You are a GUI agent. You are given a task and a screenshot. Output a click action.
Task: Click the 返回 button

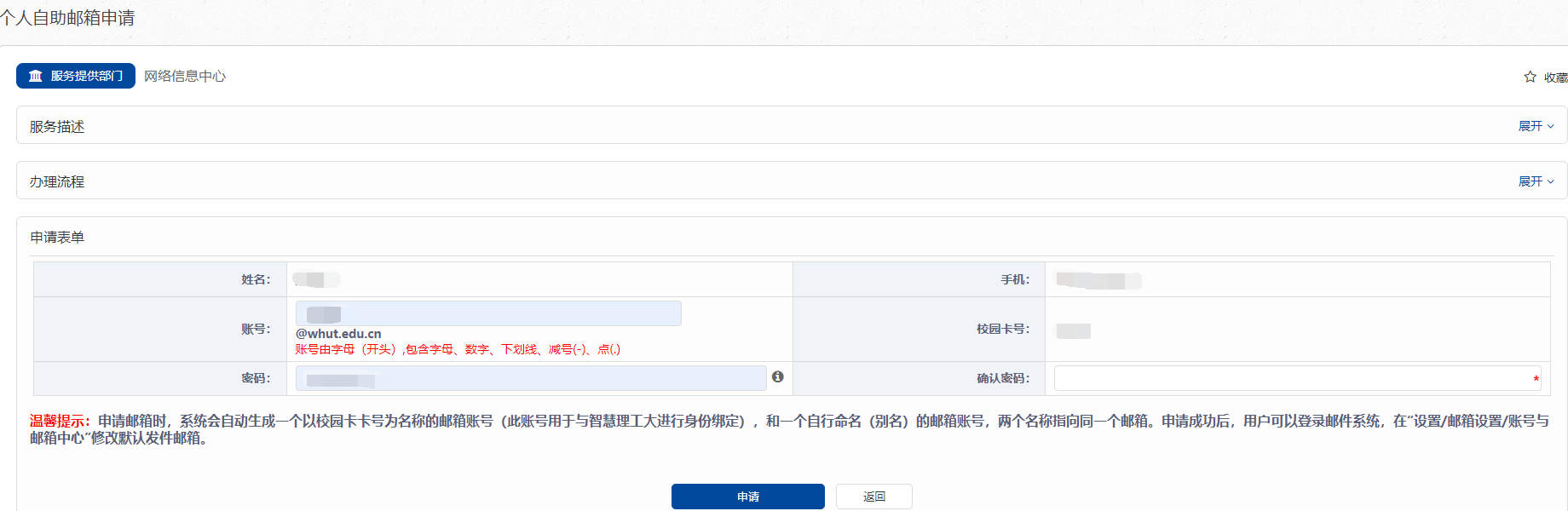(x=873, y=497)
